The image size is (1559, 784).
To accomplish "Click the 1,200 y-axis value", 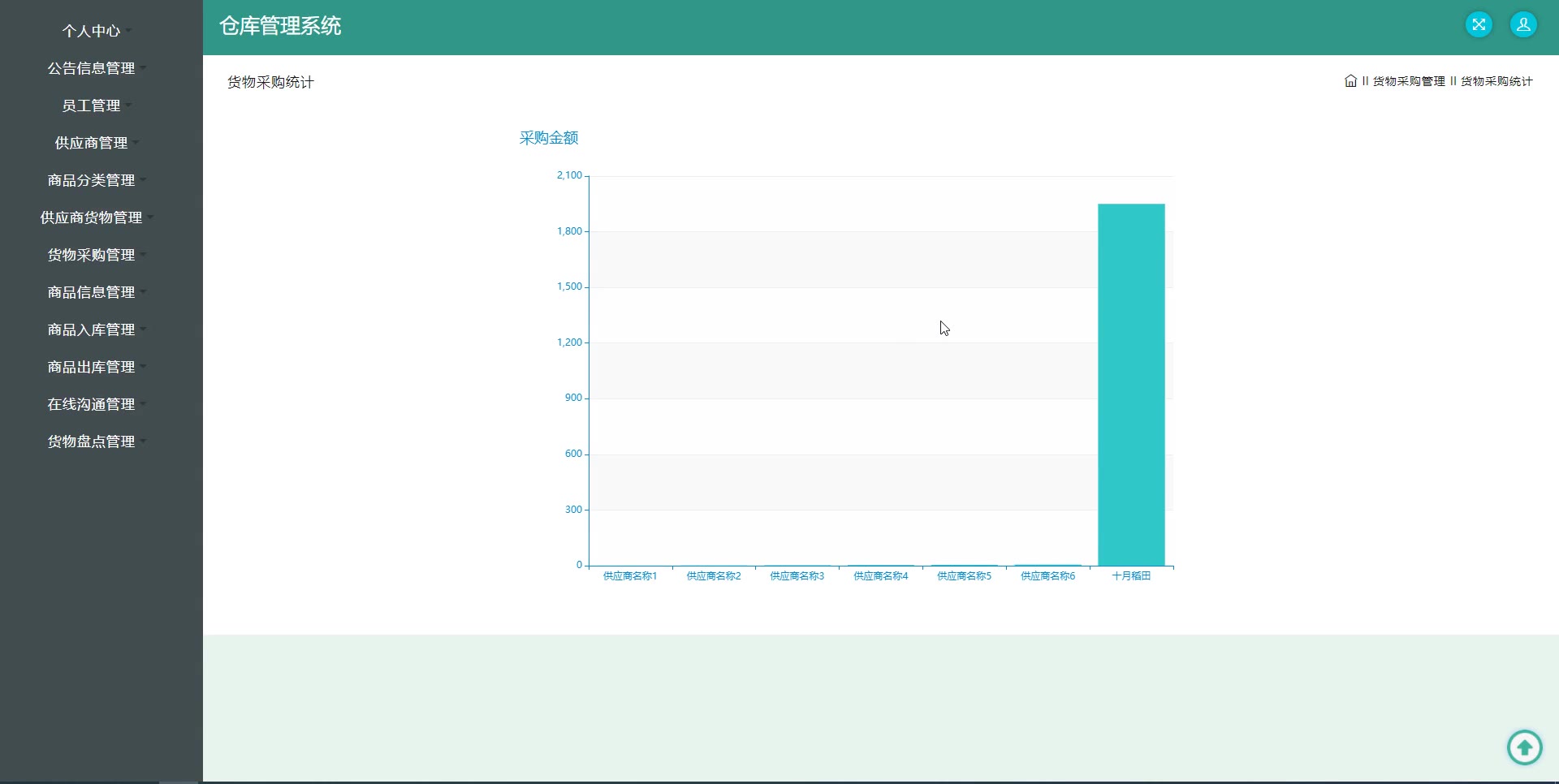I will 569,342.
